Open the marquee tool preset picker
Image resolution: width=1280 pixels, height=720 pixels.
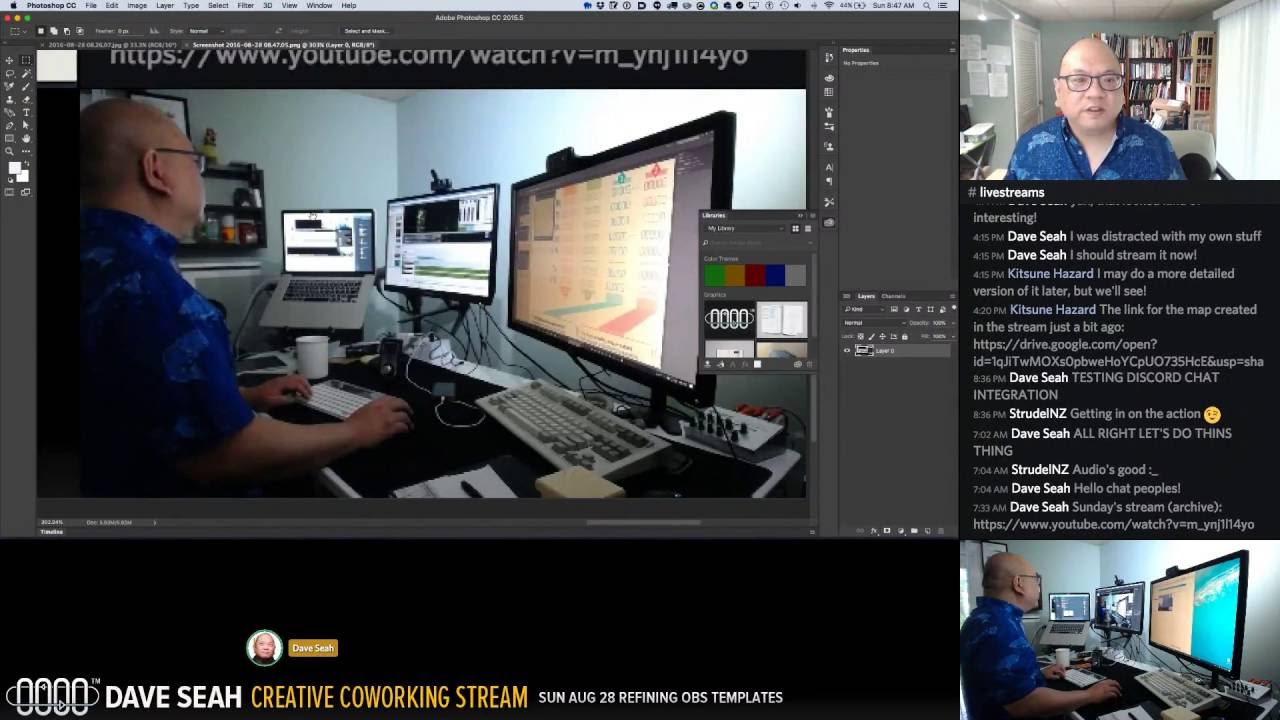(19, 31)
